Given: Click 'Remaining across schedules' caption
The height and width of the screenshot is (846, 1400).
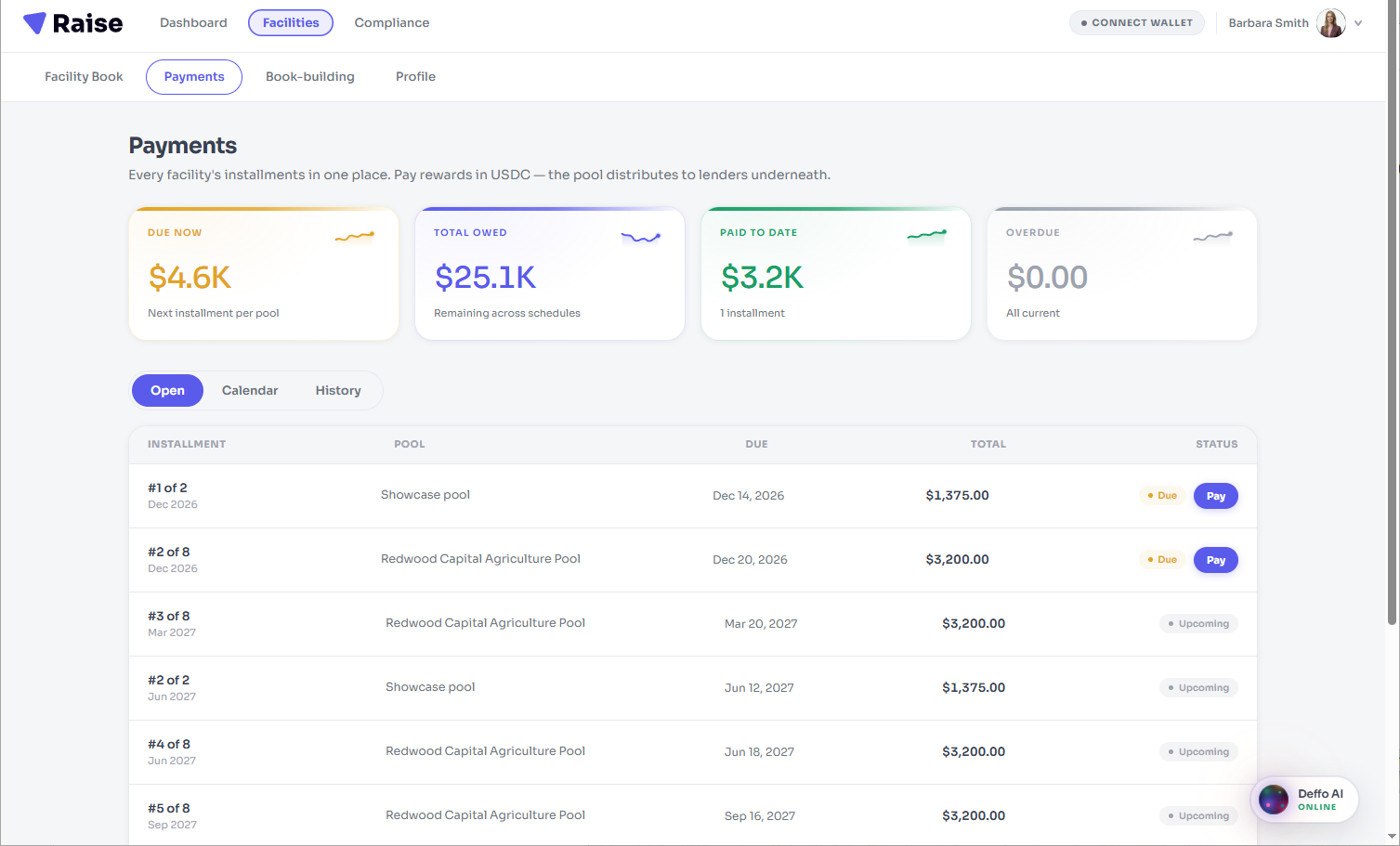Looking at the screenshot, I should 507,314.
